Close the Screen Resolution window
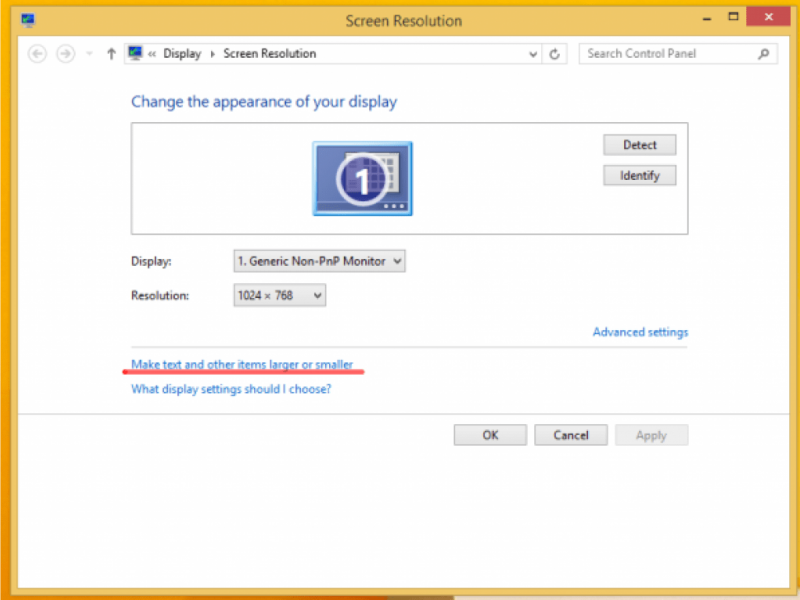The height and width of the screenshot is (600, 800). point(768,17)
